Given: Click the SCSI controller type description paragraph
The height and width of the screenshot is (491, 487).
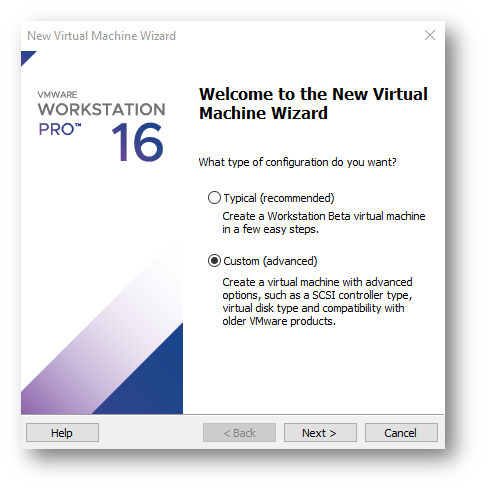Looking at the screenshot, I should click(317, 302).
